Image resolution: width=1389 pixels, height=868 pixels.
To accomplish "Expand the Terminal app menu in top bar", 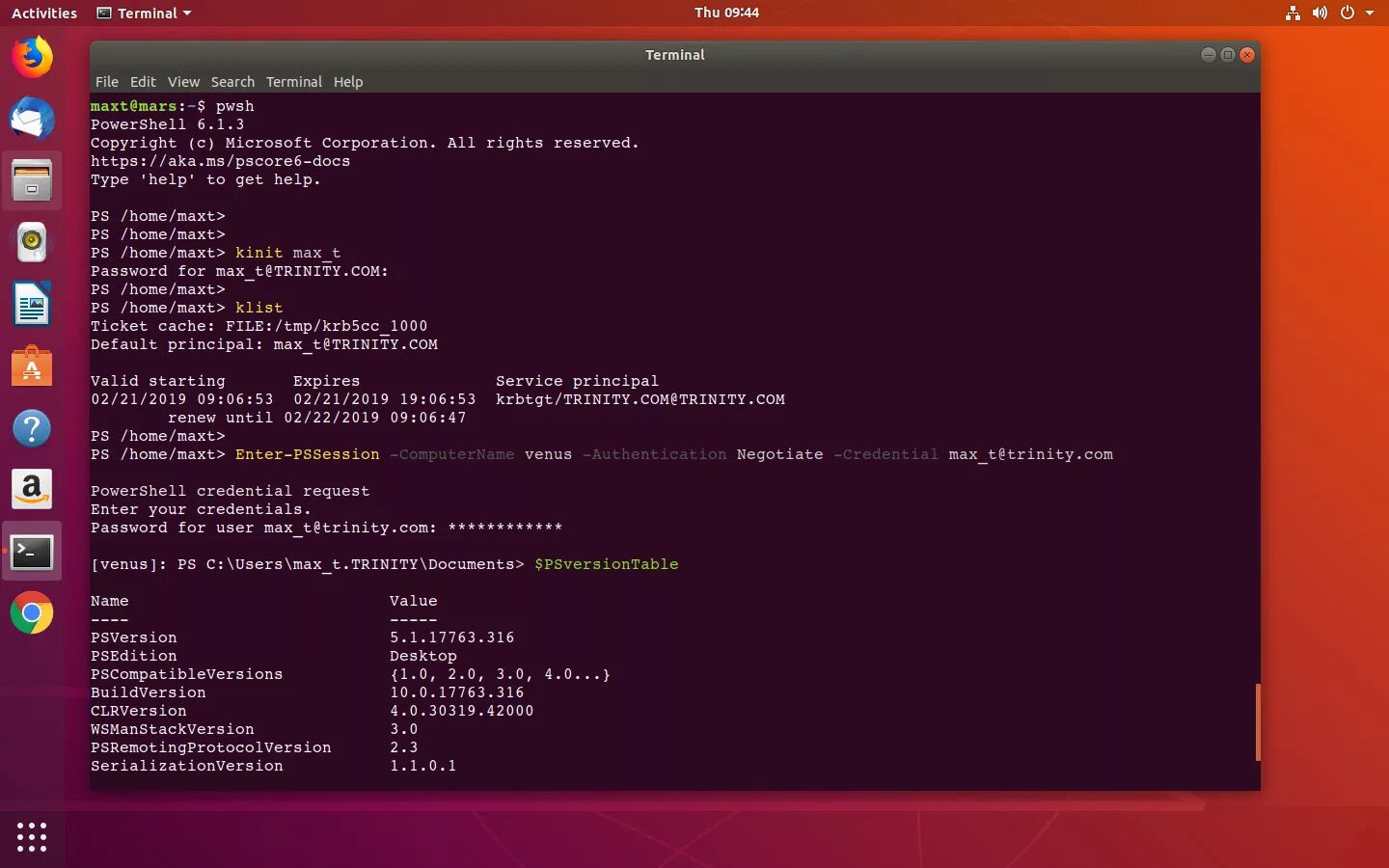I will pos(143,13).
